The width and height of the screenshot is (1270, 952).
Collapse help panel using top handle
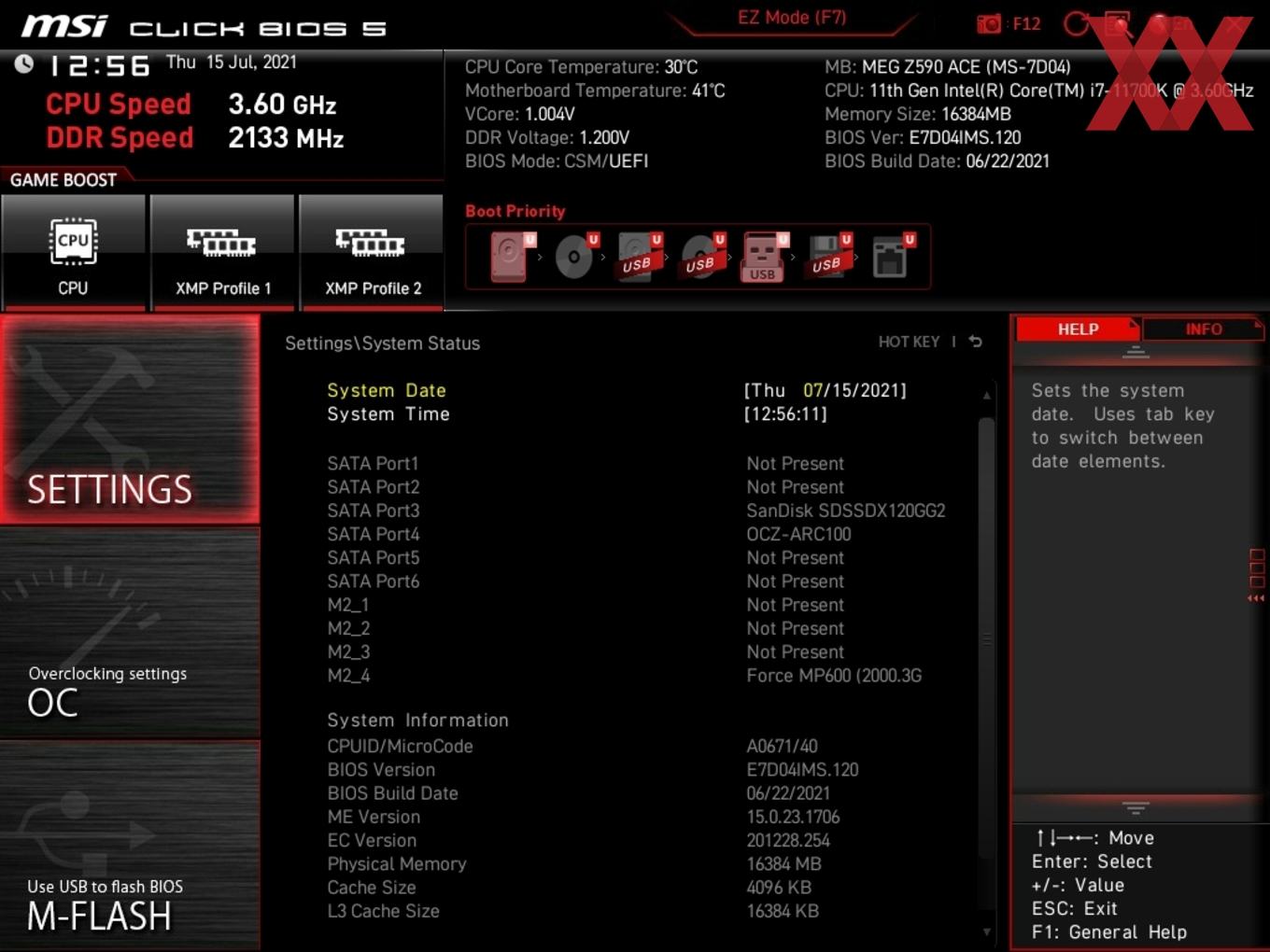click(x=1136, y=352)
